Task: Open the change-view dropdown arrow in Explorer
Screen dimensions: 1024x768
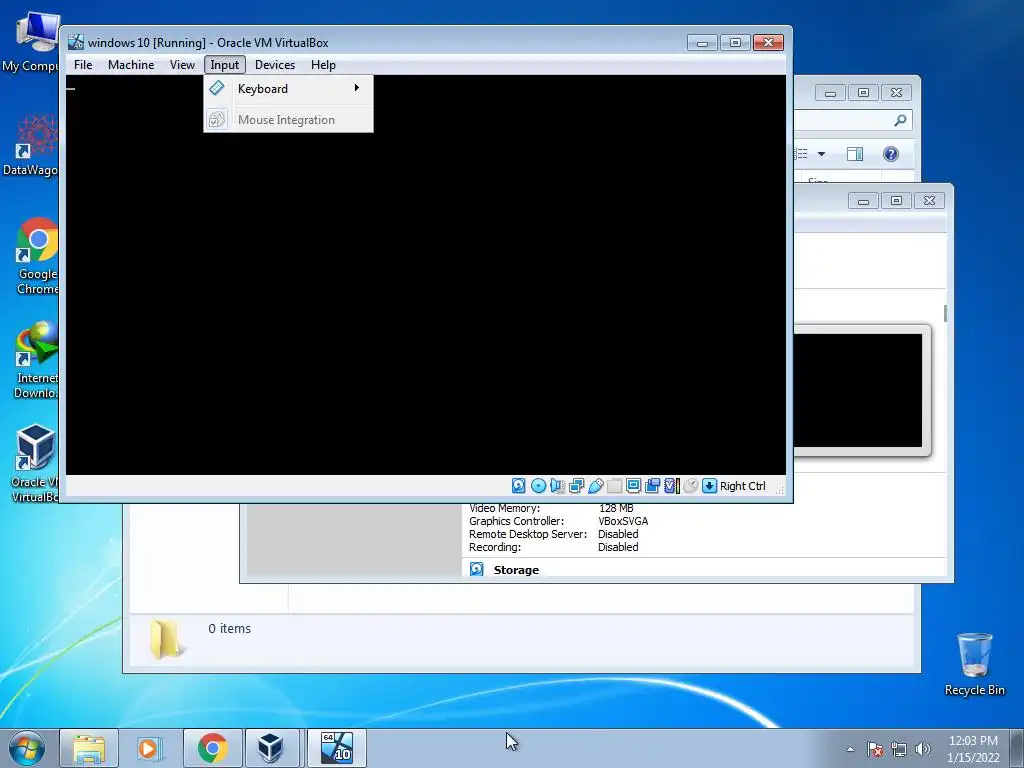Action: 822,154
